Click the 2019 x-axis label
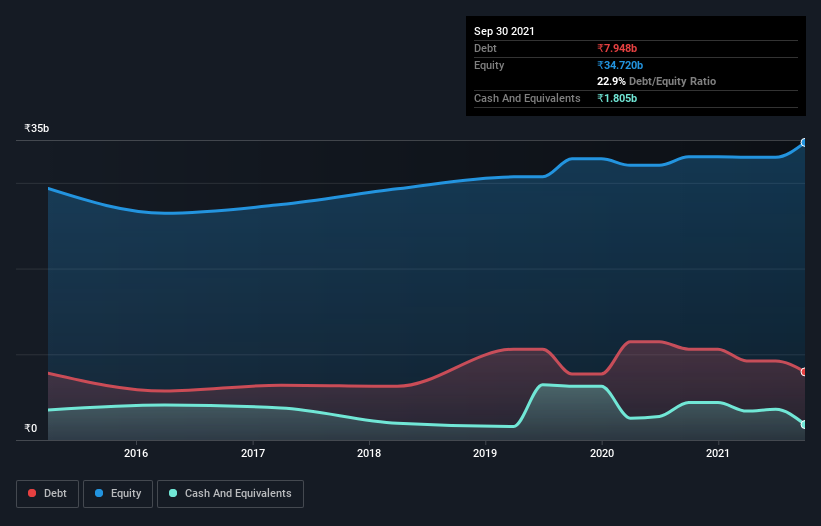 pos(485,453)
